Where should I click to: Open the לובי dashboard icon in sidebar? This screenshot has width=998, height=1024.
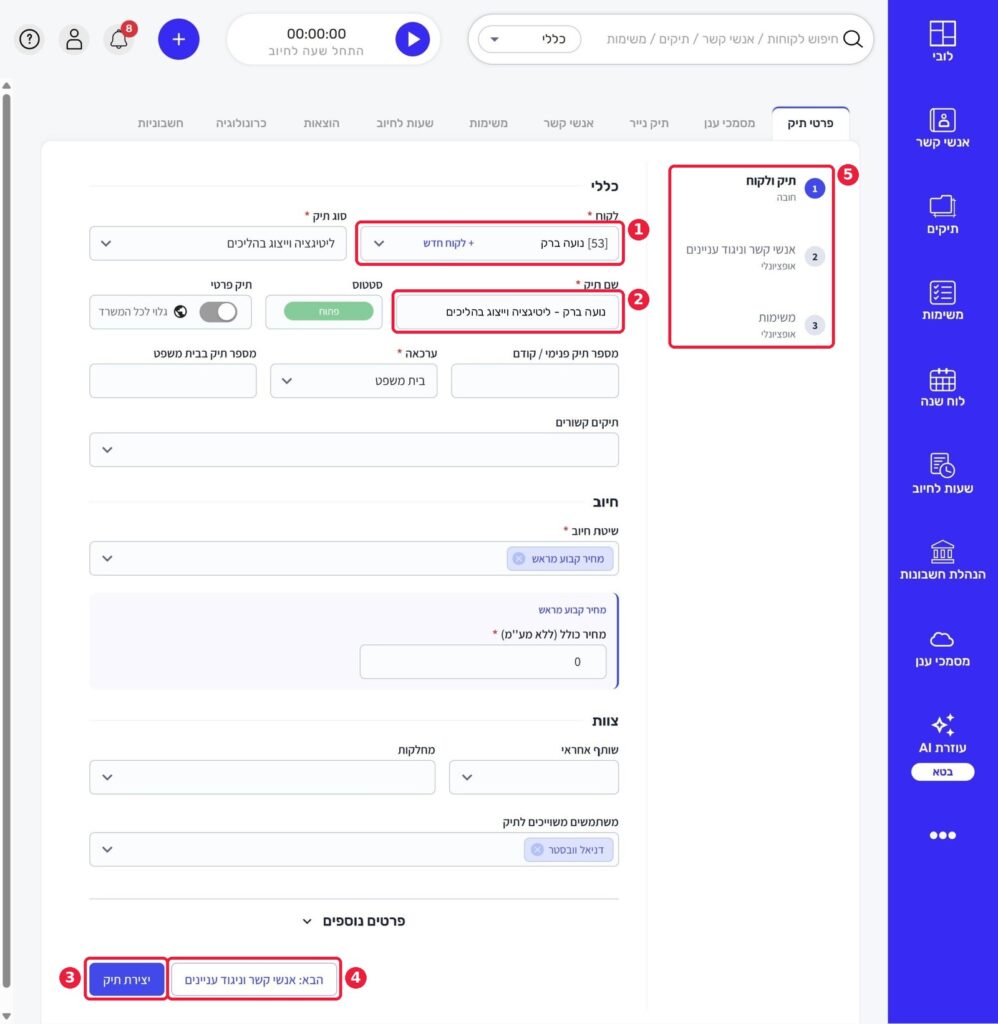coord(942,34)
